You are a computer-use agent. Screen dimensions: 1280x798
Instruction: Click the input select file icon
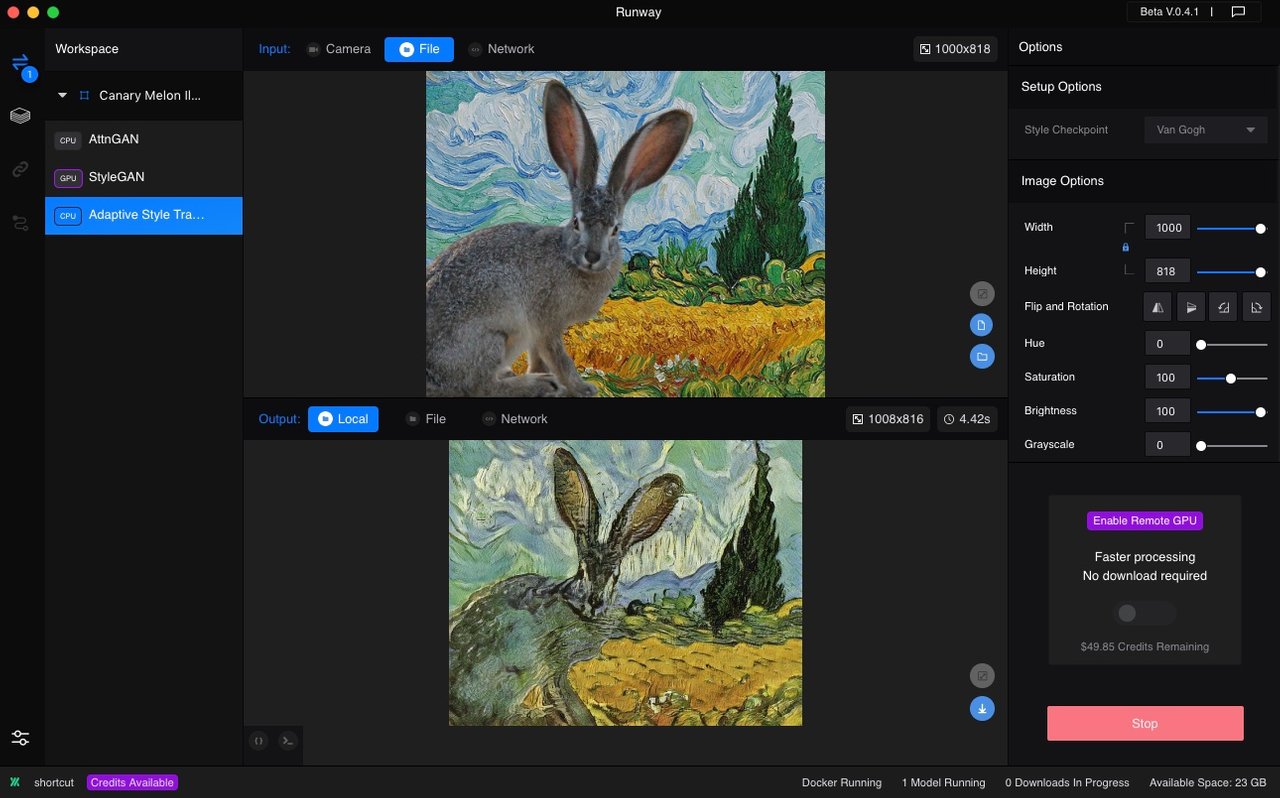[982, 325]
